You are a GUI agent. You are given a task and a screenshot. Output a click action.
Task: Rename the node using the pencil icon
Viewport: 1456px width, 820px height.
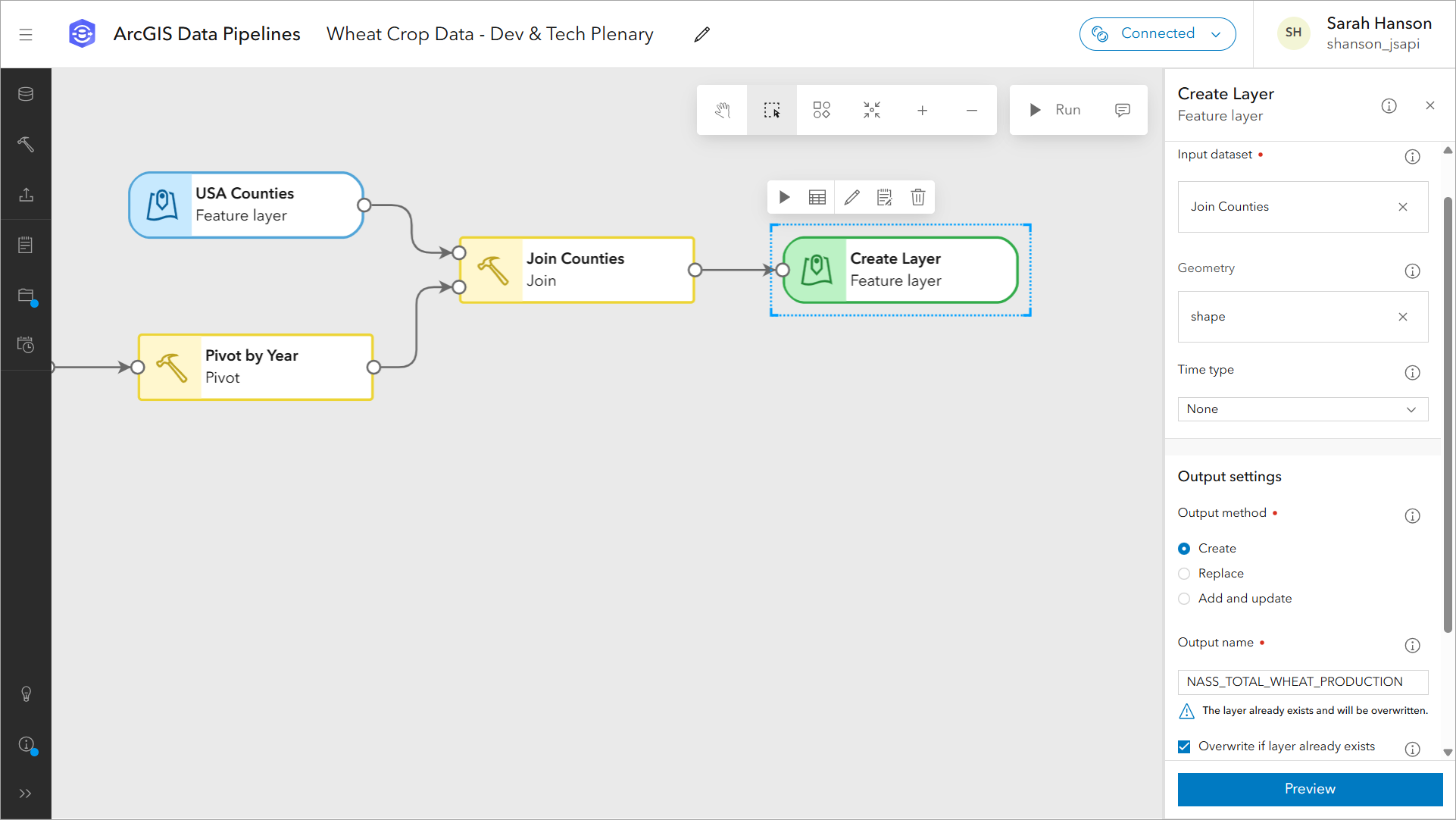851,197
